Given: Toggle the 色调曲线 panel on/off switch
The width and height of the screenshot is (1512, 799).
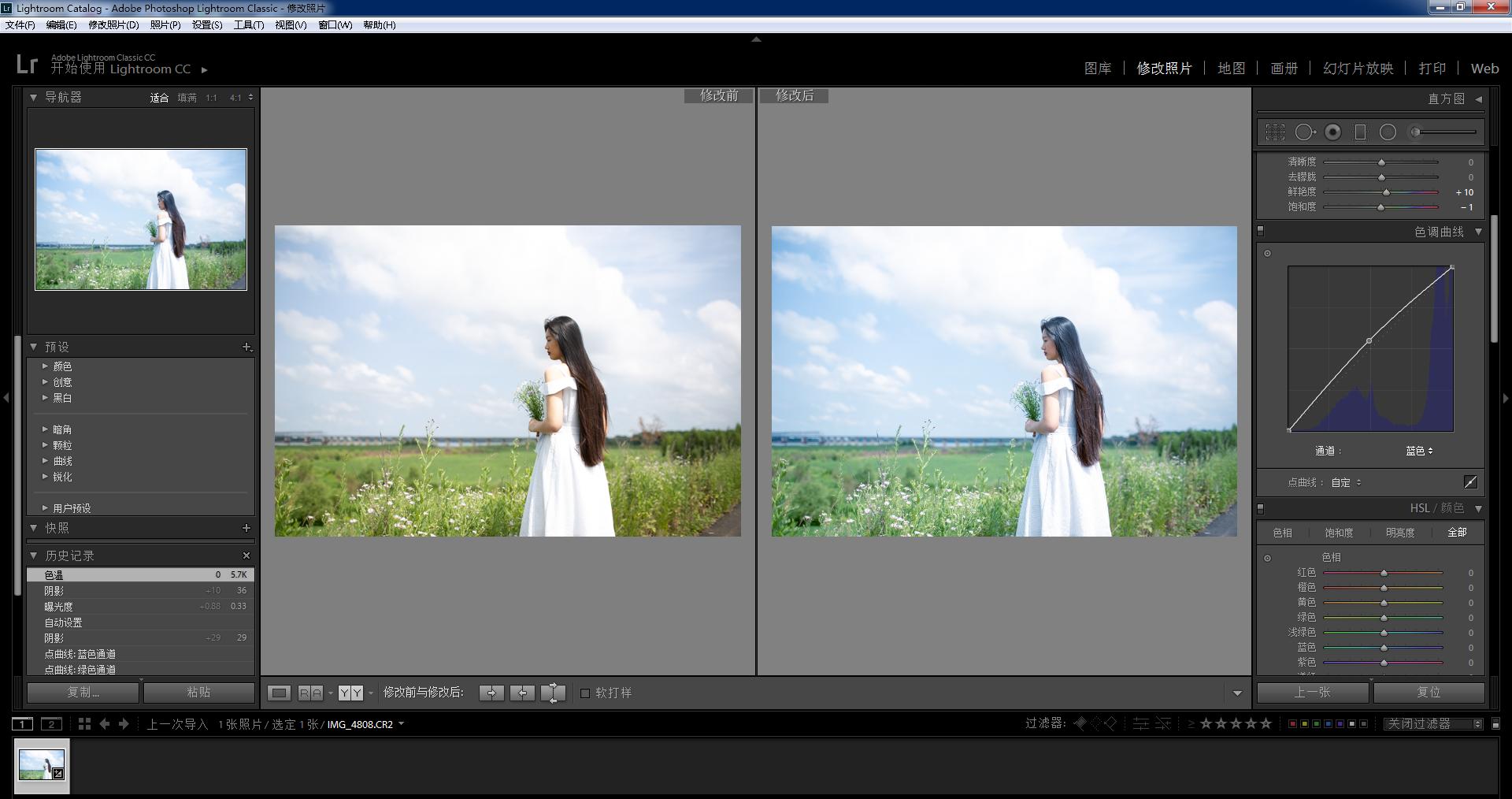Looking at the screenshot, I should (x=1260, y=231).
